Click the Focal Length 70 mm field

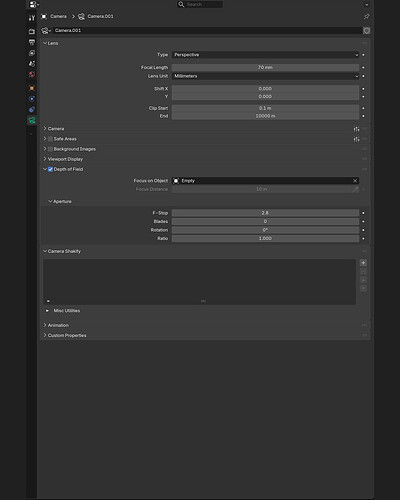265,67
